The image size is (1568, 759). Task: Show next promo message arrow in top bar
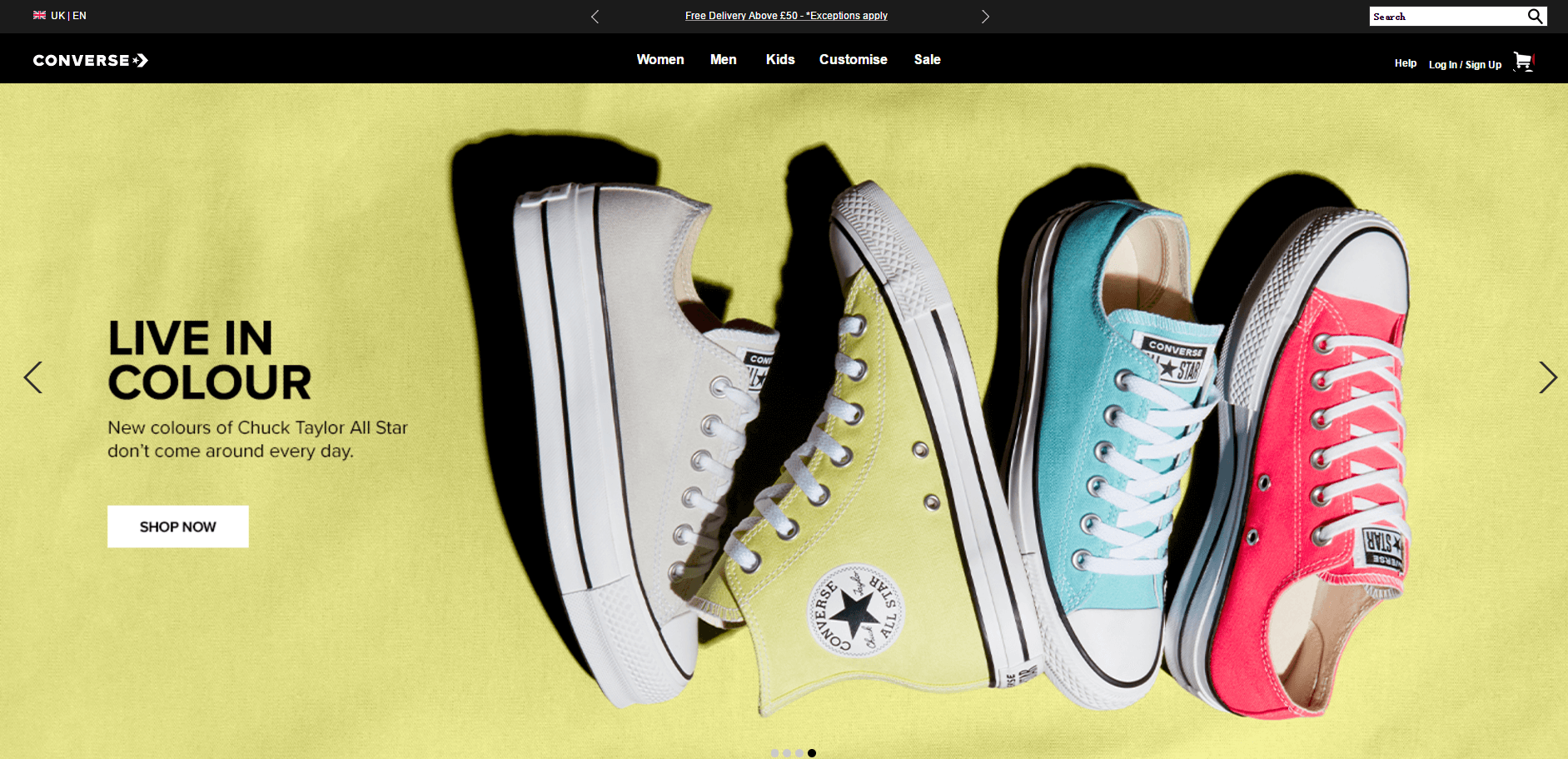click(985, 17)
